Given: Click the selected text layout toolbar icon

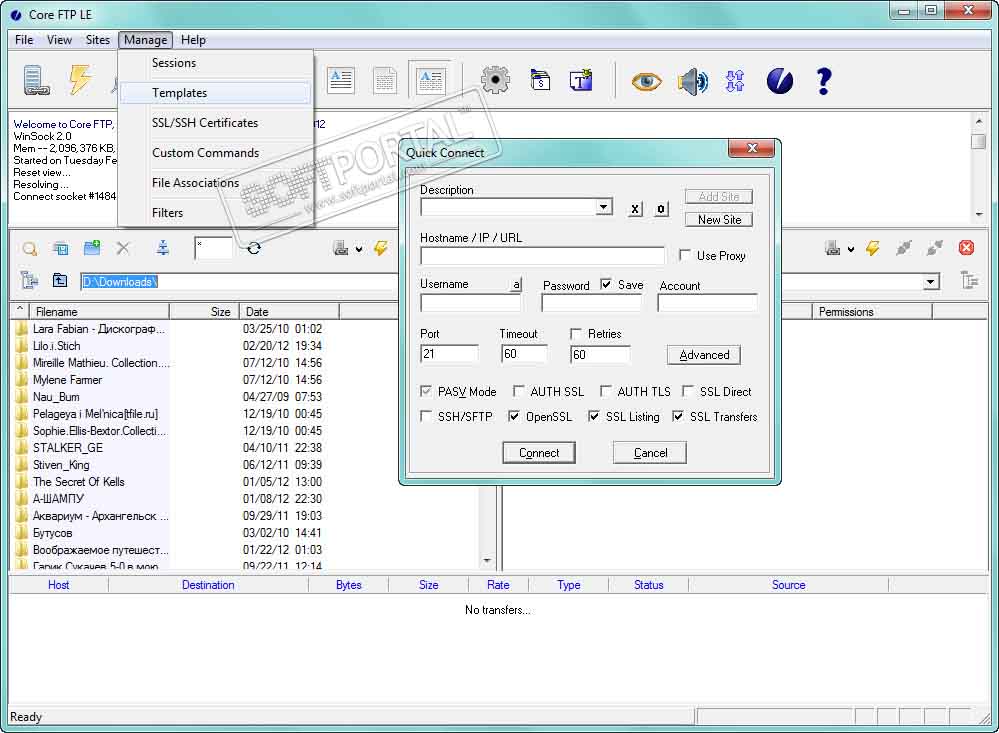Looking at the screenshot, I should pos(430,80).
